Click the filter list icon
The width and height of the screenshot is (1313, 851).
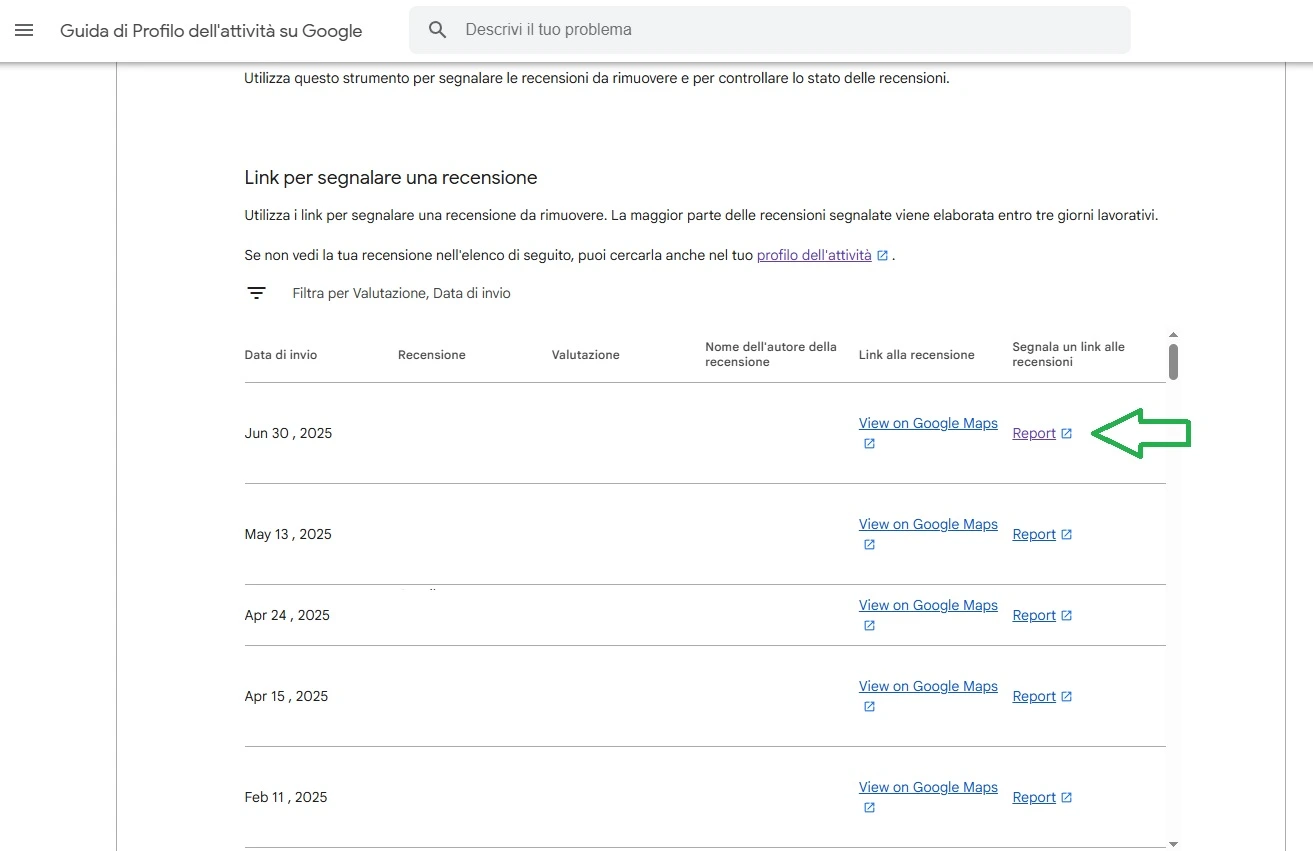coord(257,293)
